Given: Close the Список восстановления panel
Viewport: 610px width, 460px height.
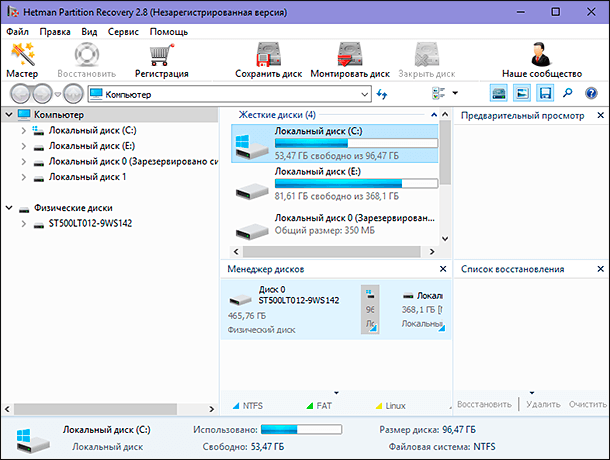Looking at the screenshot, I should [x=600, y=269].
